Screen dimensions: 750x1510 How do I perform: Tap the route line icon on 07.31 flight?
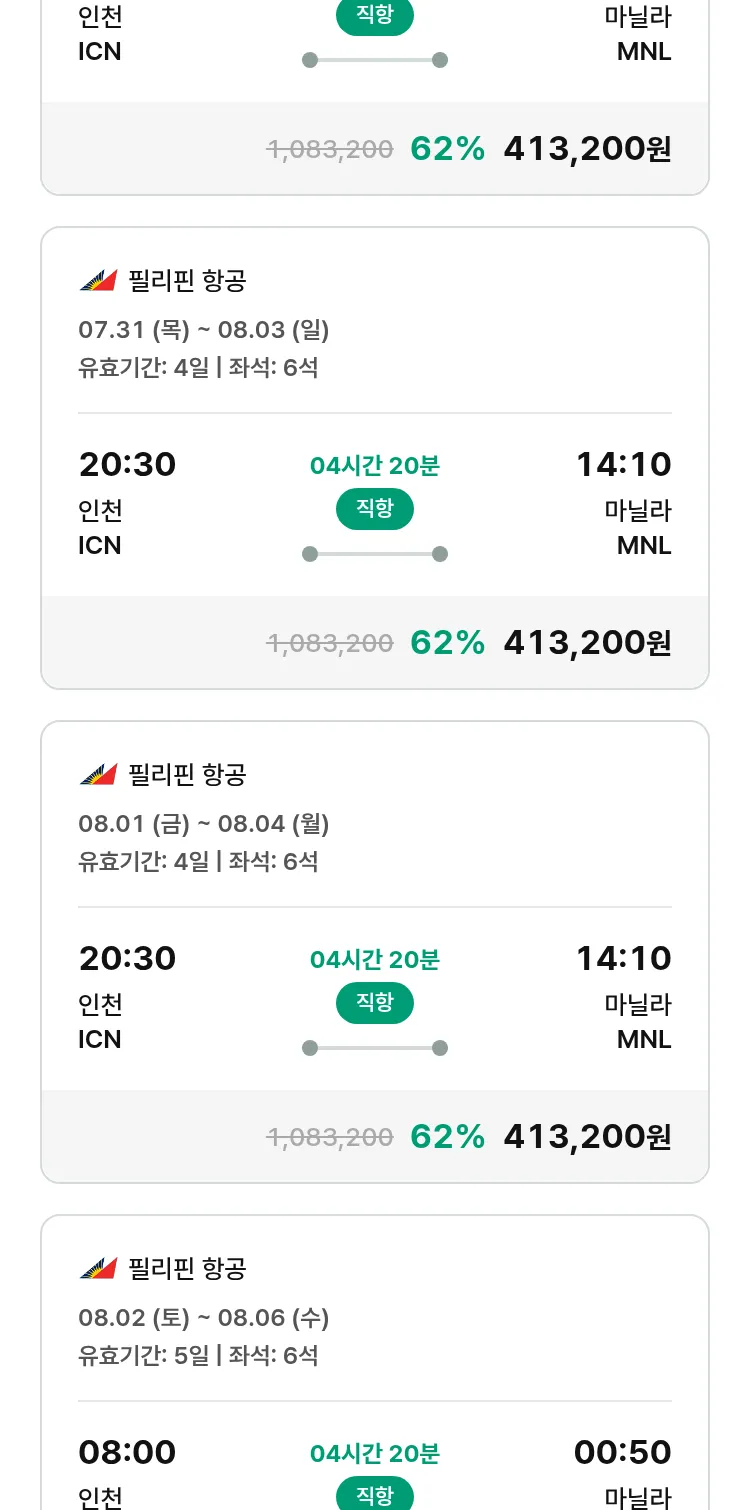point(374,554)
